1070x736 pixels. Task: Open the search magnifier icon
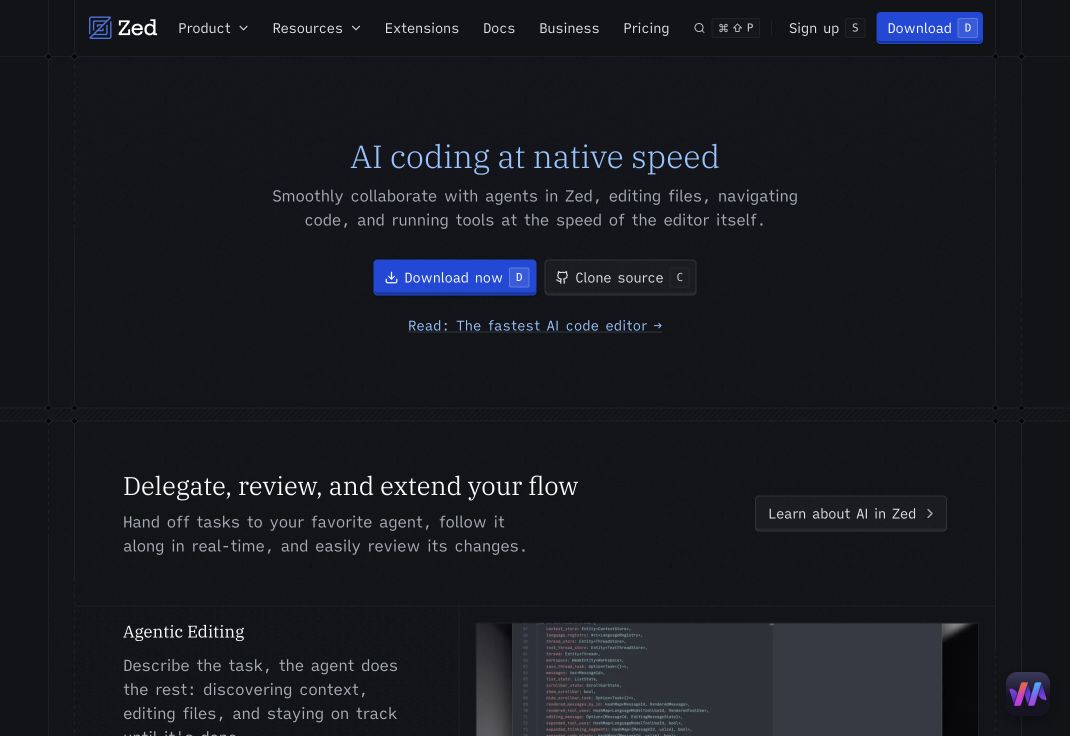(699, 28)
